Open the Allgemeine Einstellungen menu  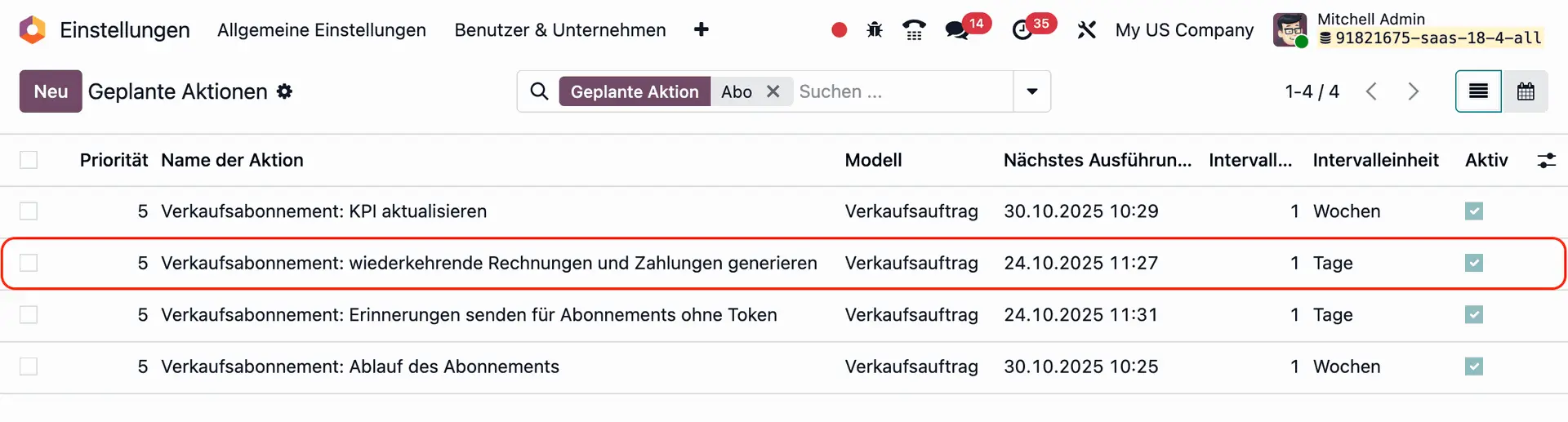(322, 30)
